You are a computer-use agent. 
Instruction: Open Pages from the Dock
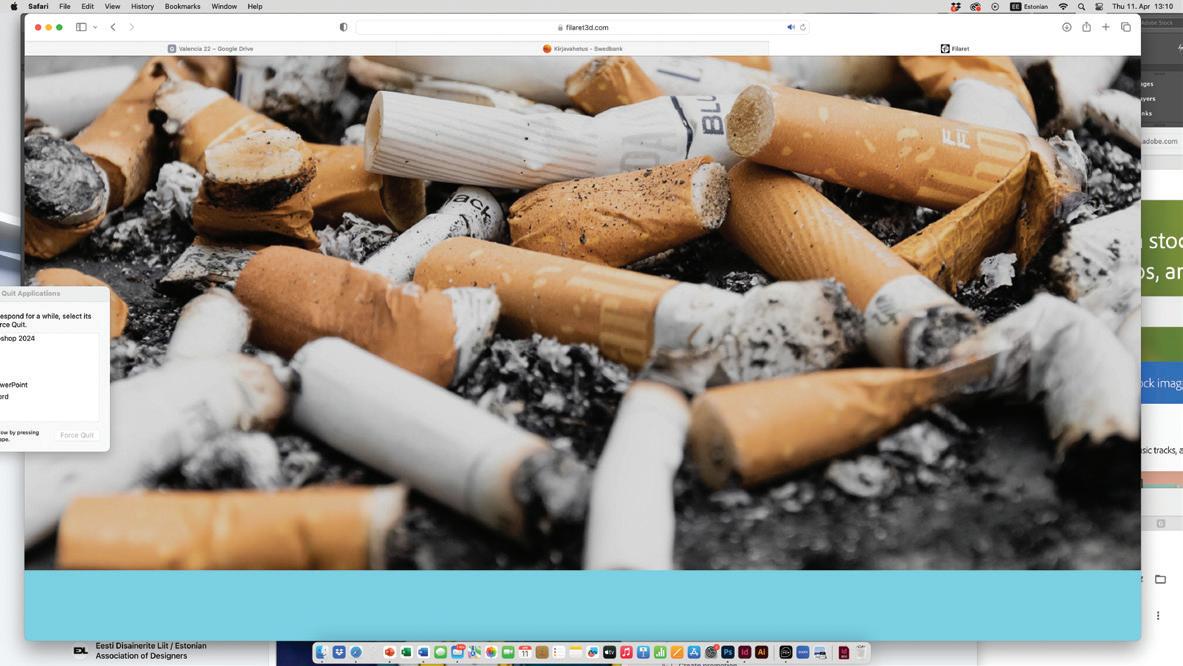coord(677,652)
